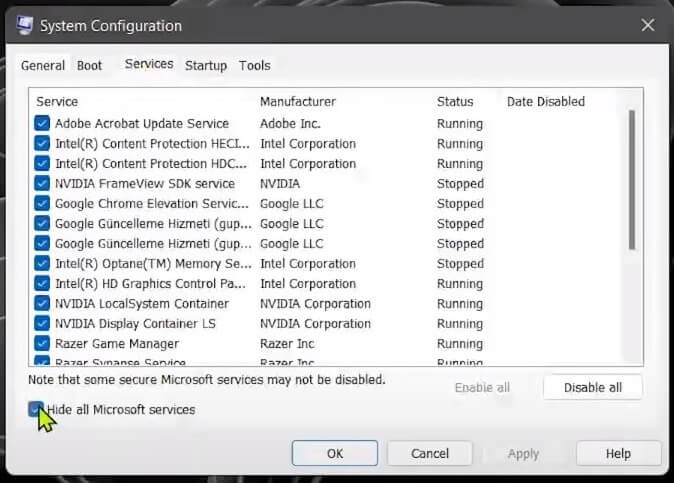Screen dimensions: 674x483
Task: Uncheck NVIDIA FrameView SDK service
Action: [x=42, y=183]
